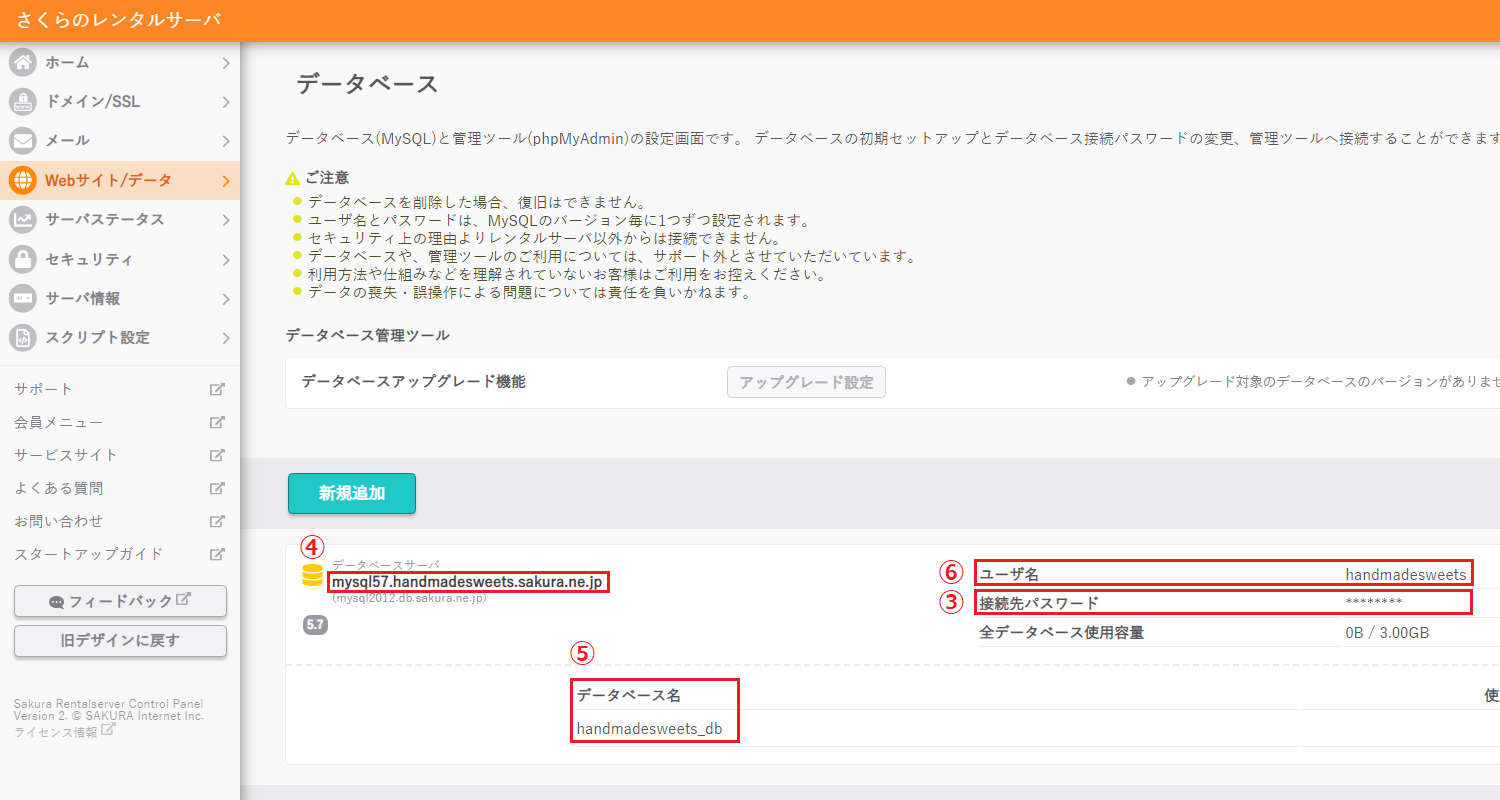Click the データベース管理ツール heading

point(367,335)
